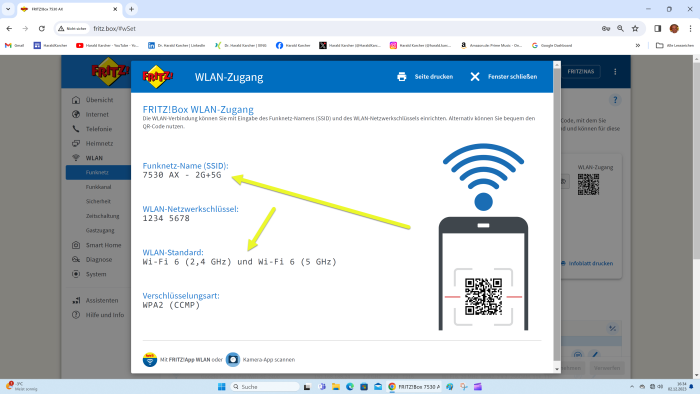The image size is (700, 394).
Task: Close the FRITZ!Box 7530 AX tab
Action: pos(115,9)
